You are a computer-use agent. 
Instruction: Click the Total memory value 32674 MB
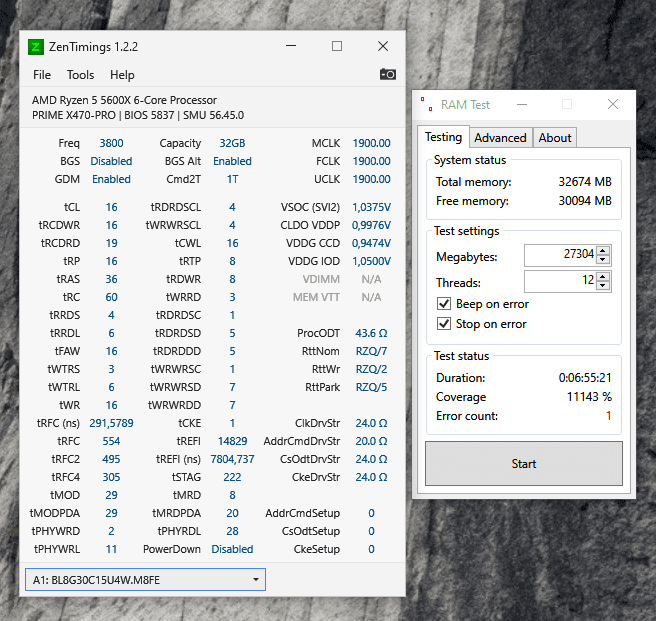coord(585,182)
